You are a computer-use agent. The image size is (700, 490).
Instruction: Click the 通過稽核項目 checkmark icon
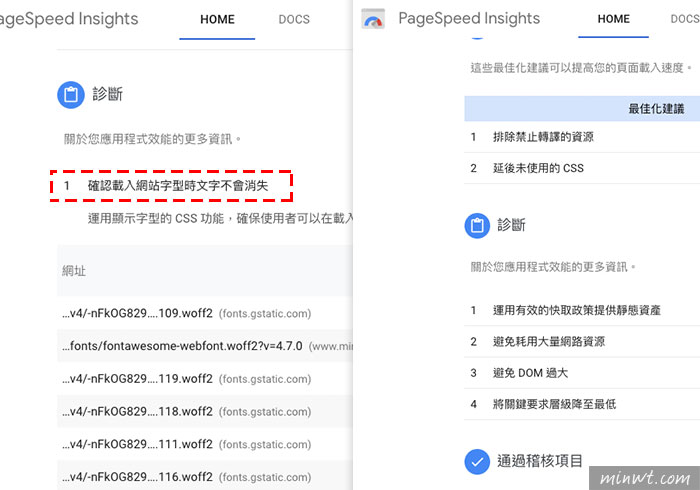477,461
